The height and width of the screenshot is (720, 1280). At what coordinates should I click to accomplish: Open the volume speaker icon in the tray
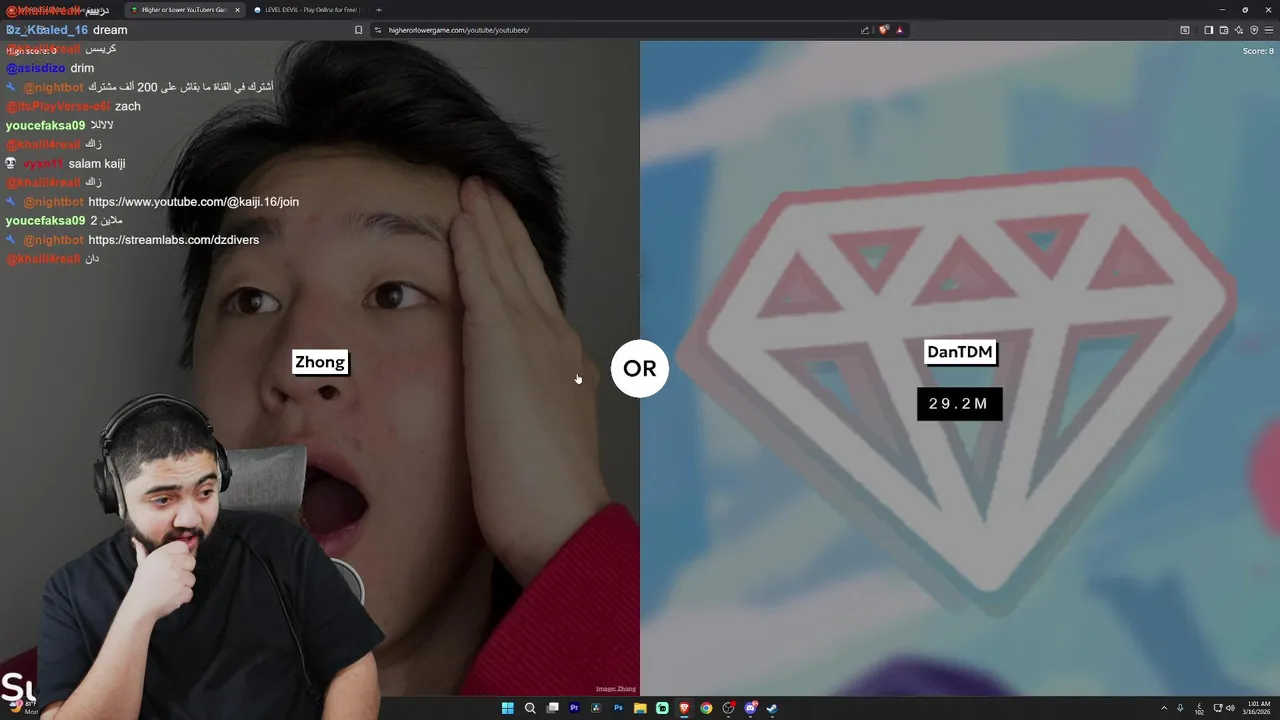tap(1230, 708)
